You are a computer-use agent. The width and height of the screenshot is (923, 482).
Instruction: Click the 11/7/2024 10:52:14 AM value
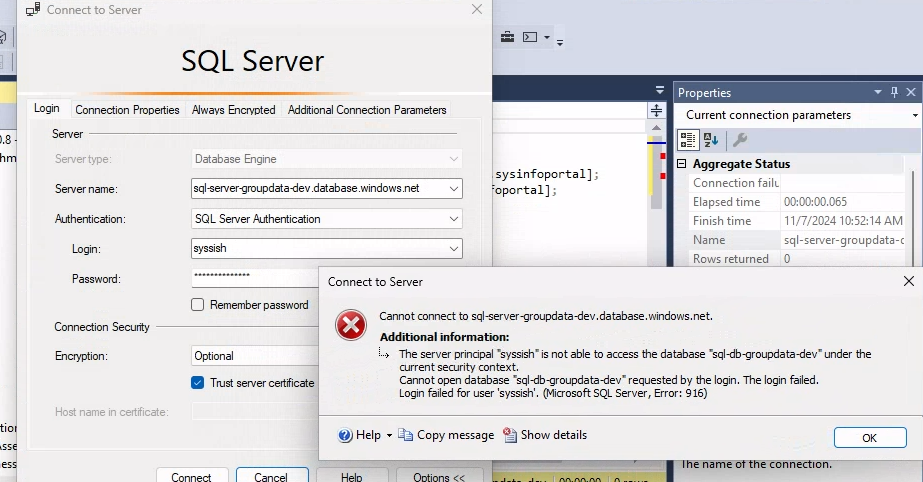tap(843, 221)
